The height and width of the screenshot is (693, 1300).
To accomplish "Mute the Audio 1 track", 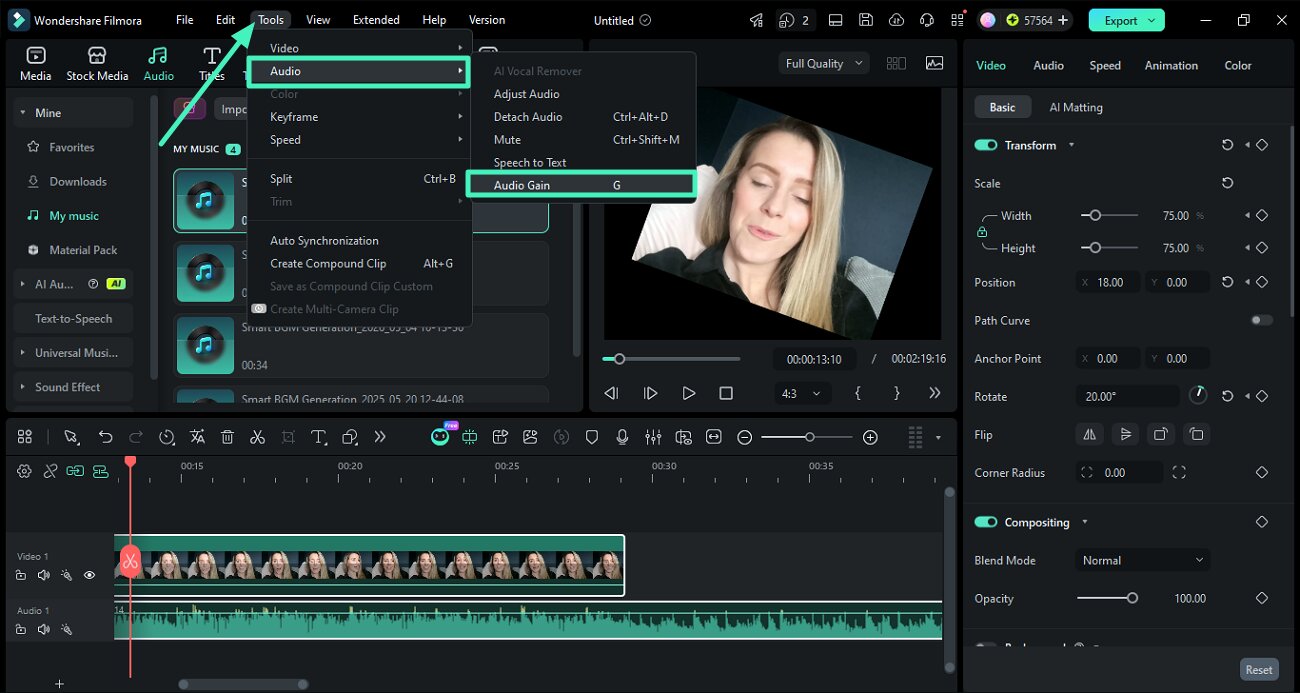I will 43,629.
